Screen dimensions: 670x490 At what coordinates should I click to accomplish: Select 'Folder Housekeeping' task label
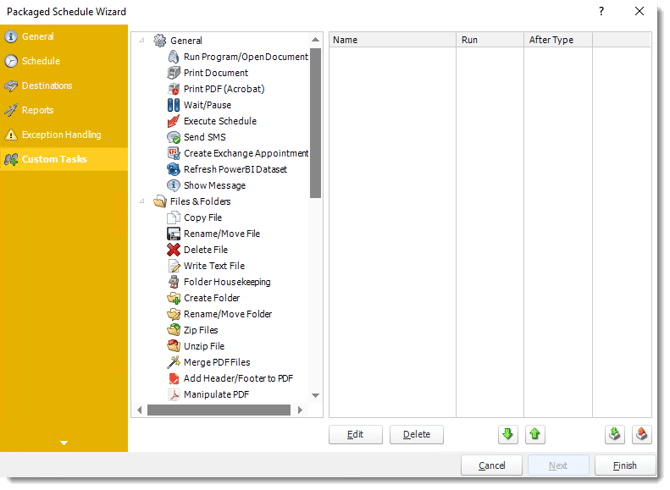228,282
